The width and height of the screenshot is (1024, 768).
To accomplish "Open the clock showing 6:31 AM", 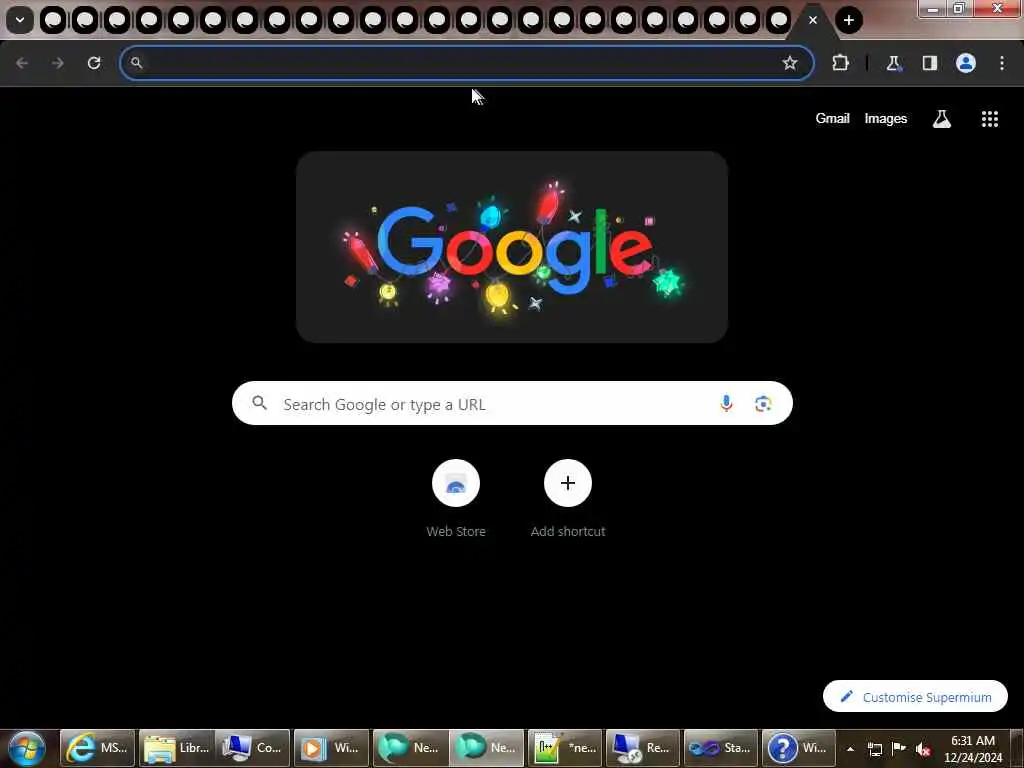I will (x=972, y=749).
